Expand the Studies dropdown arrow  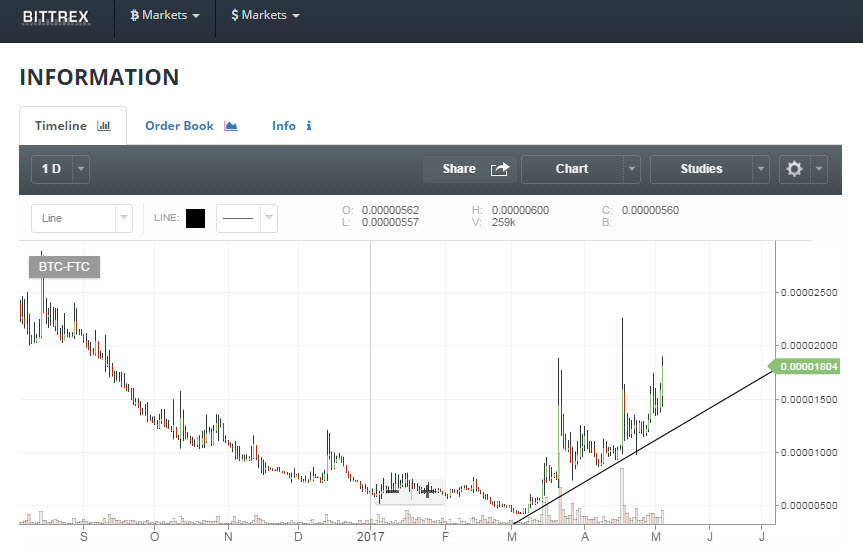[761, 169]
